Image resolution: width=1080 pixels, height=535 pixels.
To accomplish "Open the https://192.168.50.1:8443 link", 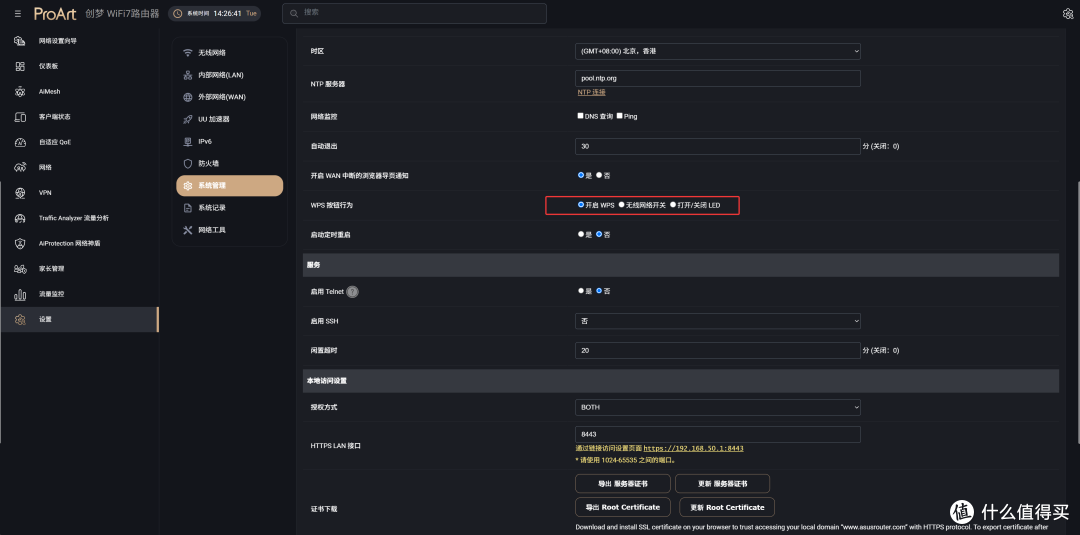I will pos(693,448).
